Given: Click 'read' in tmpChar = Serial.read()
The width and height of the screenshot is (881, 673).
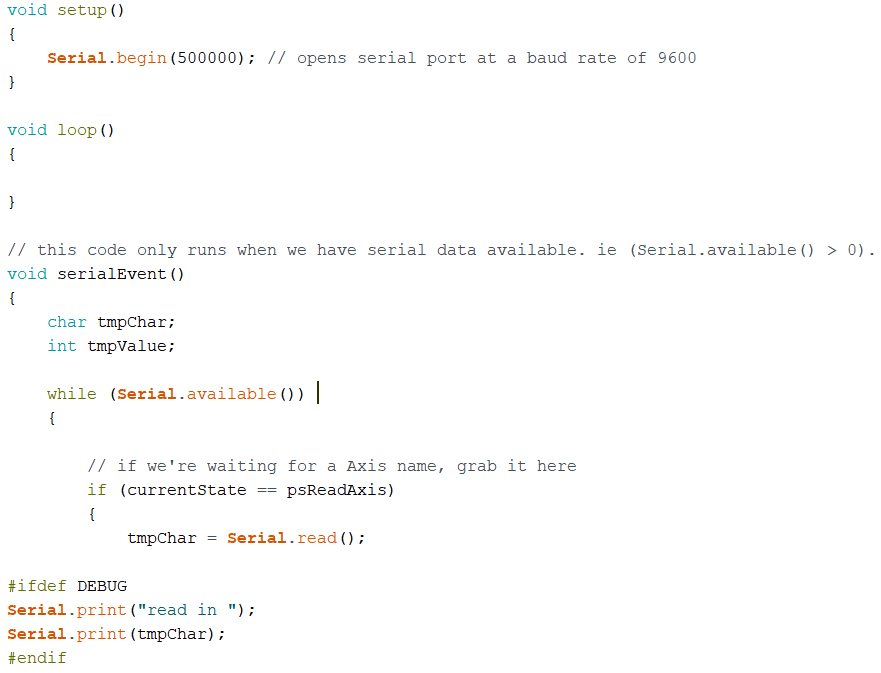Looking at the screenshot, I should pos(317,538).
